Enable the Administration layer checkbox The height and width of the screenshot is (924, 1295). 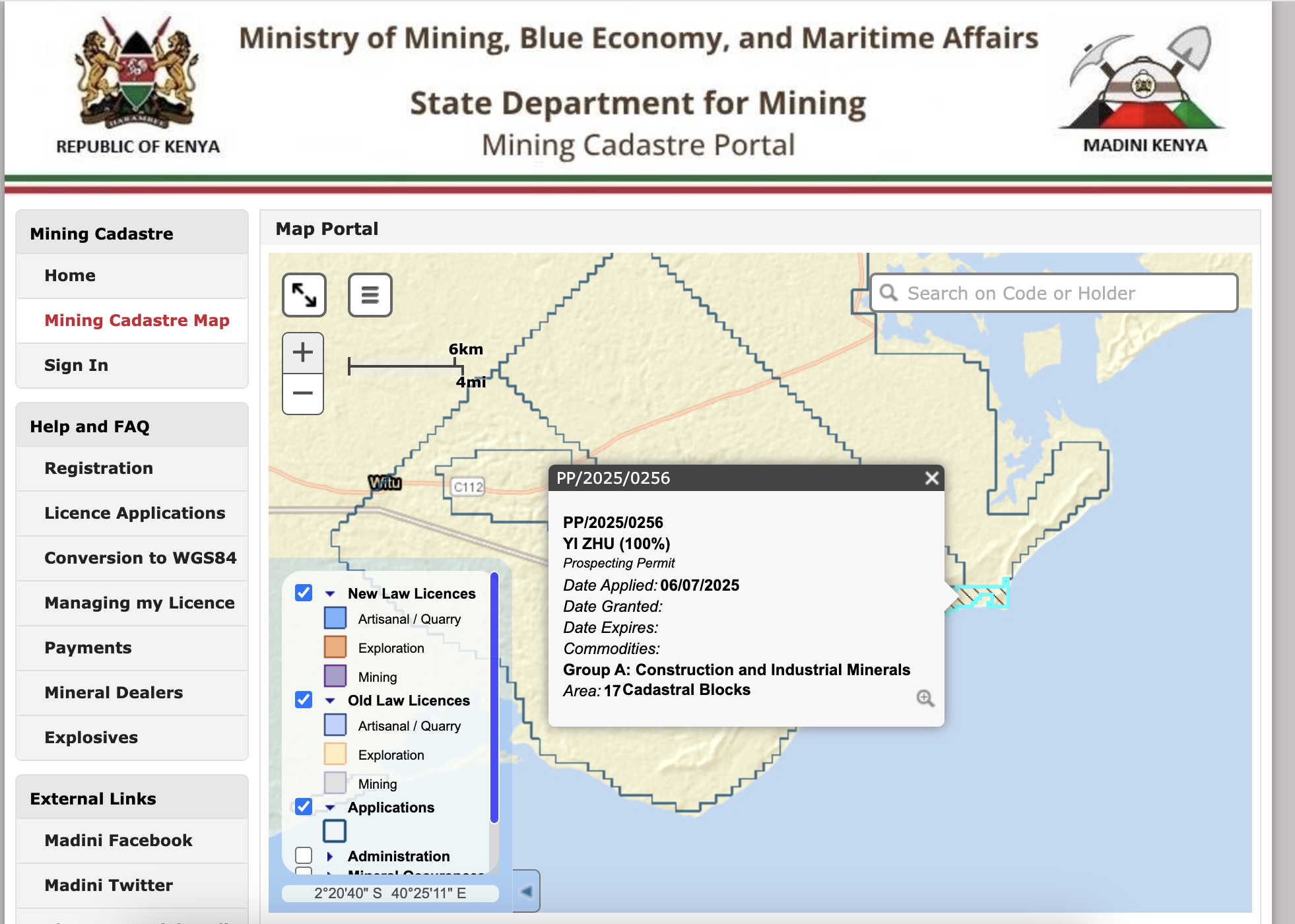tap(304, 855)
